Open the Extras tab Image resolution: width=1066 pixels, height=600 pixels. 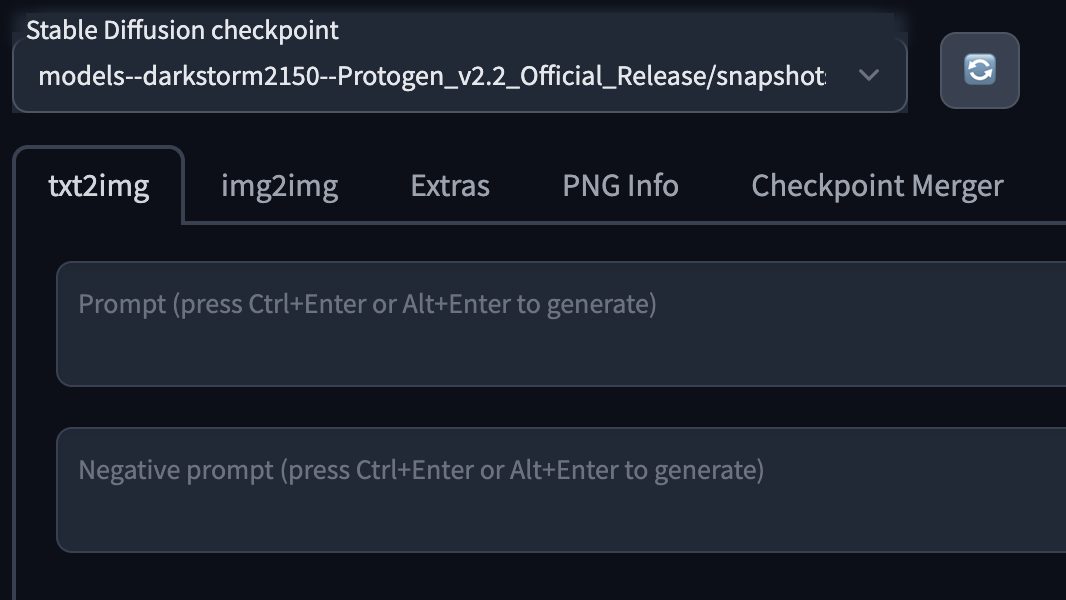[x=450, y=186]
